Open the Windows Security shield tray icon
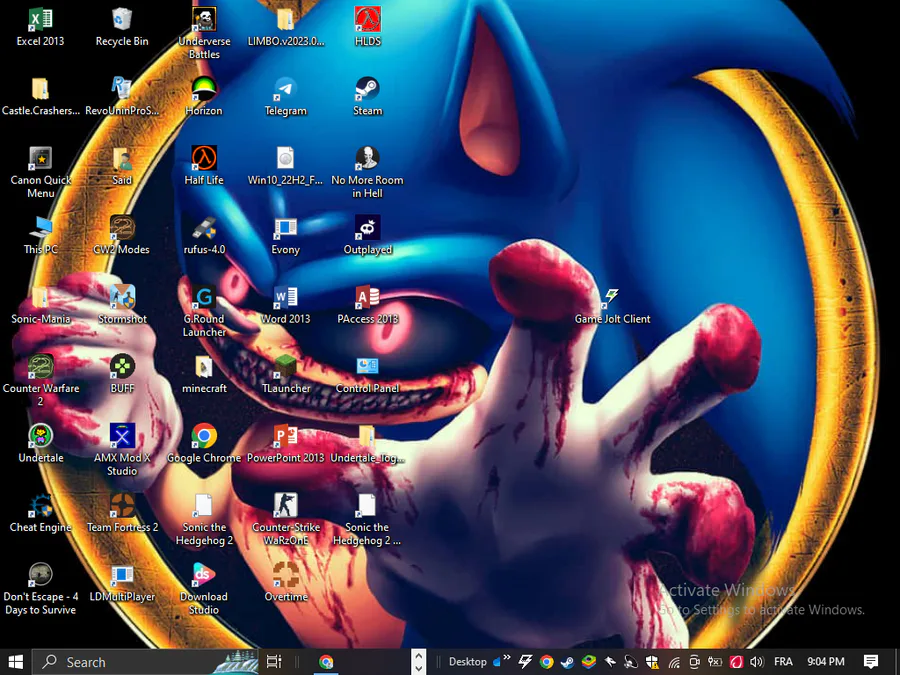 pyautogui.click(x=652, y=662)
